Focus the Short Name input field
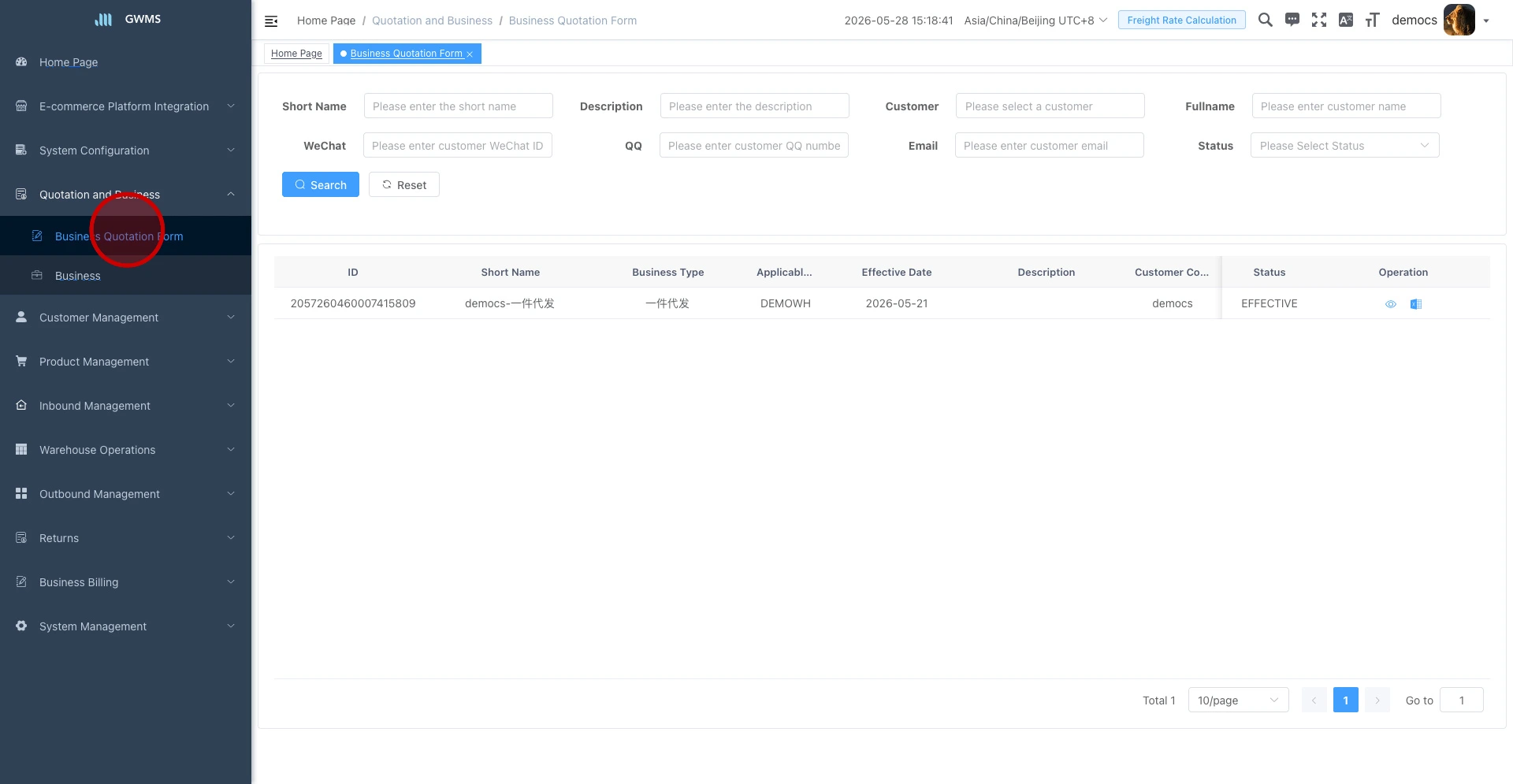 tap(459, 106)
